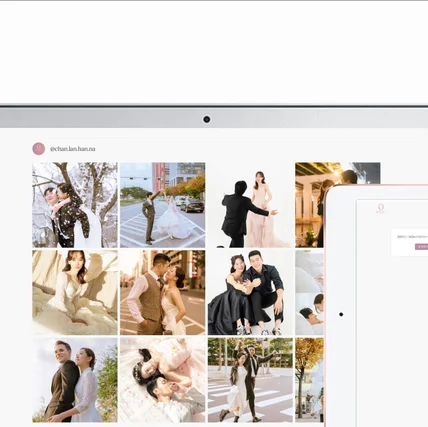Open the Western groom embracing bride photo
Image resolution: width=428 pixels, height=427 pixels.
[75, 380]
